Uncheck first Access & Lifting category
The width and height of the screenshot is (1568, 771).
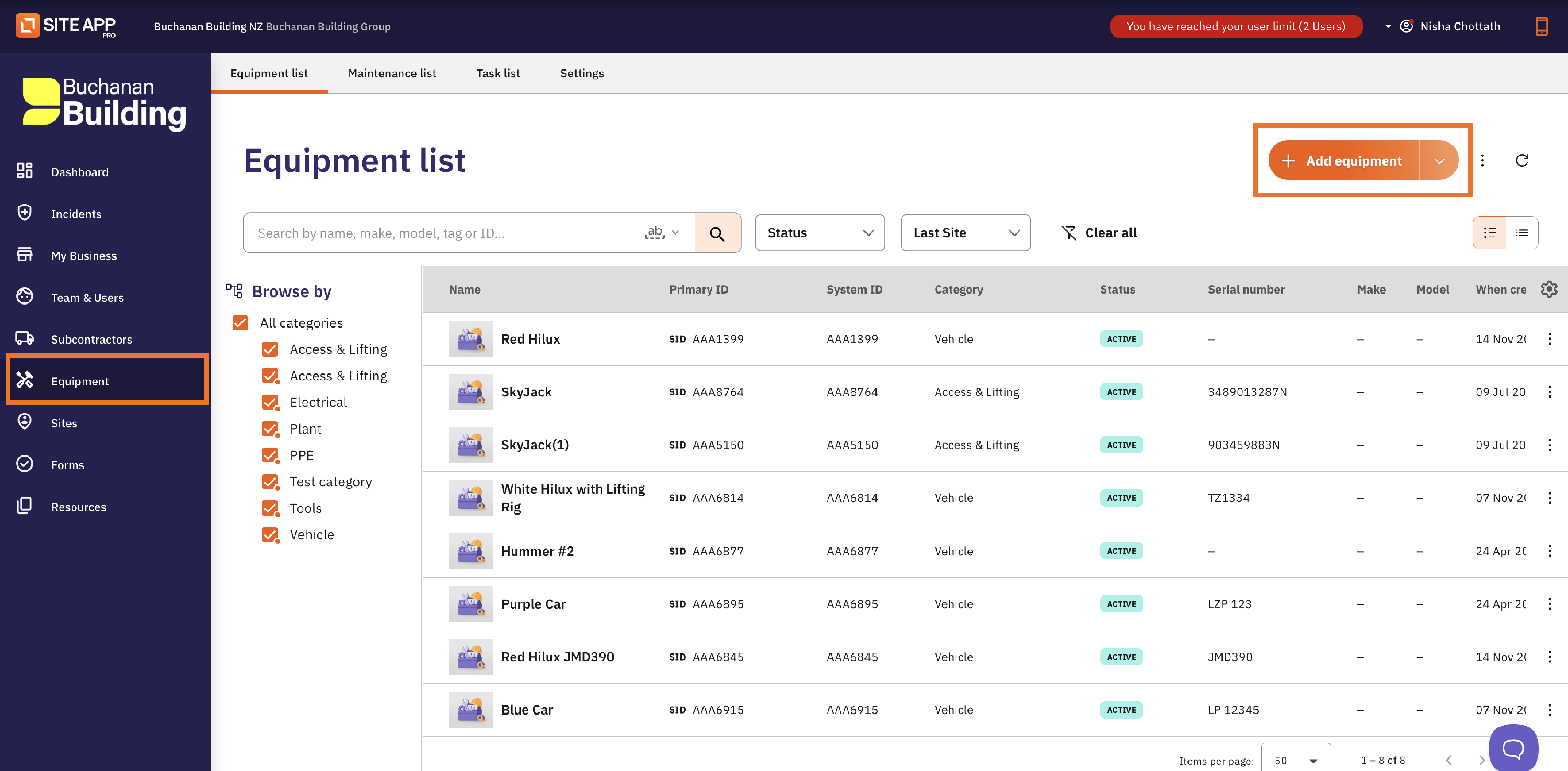pos(270,349)
